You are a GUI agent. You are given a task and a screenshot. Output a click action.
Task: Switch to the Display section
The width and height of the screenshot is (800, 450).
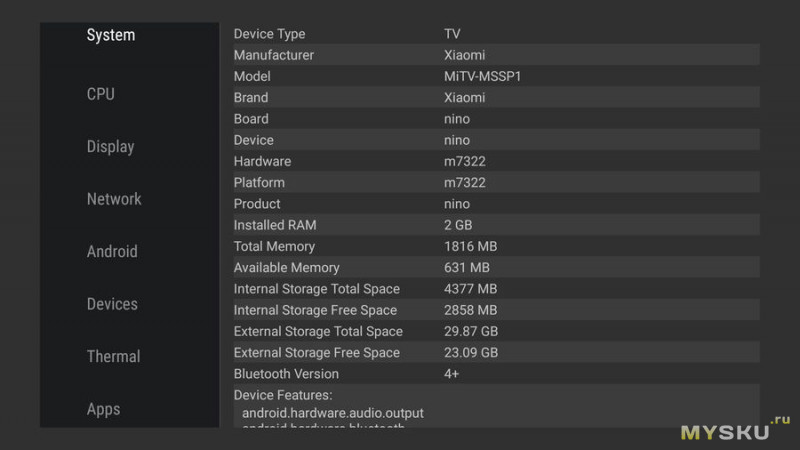[110, 147]
